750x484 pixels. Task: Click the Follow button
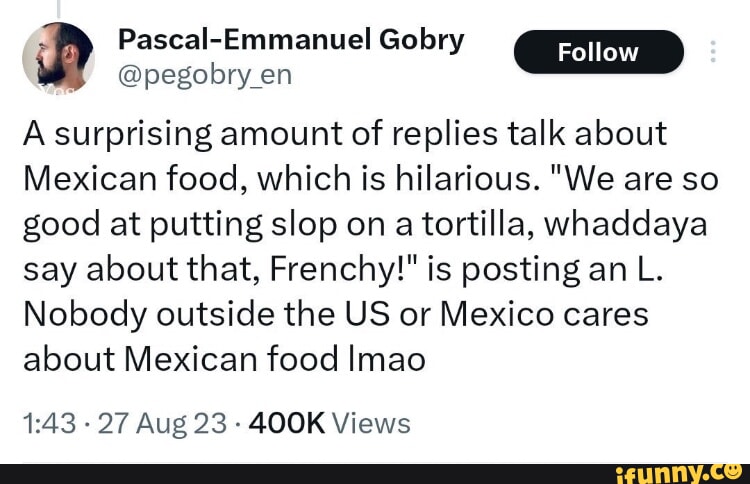(598, 52)
